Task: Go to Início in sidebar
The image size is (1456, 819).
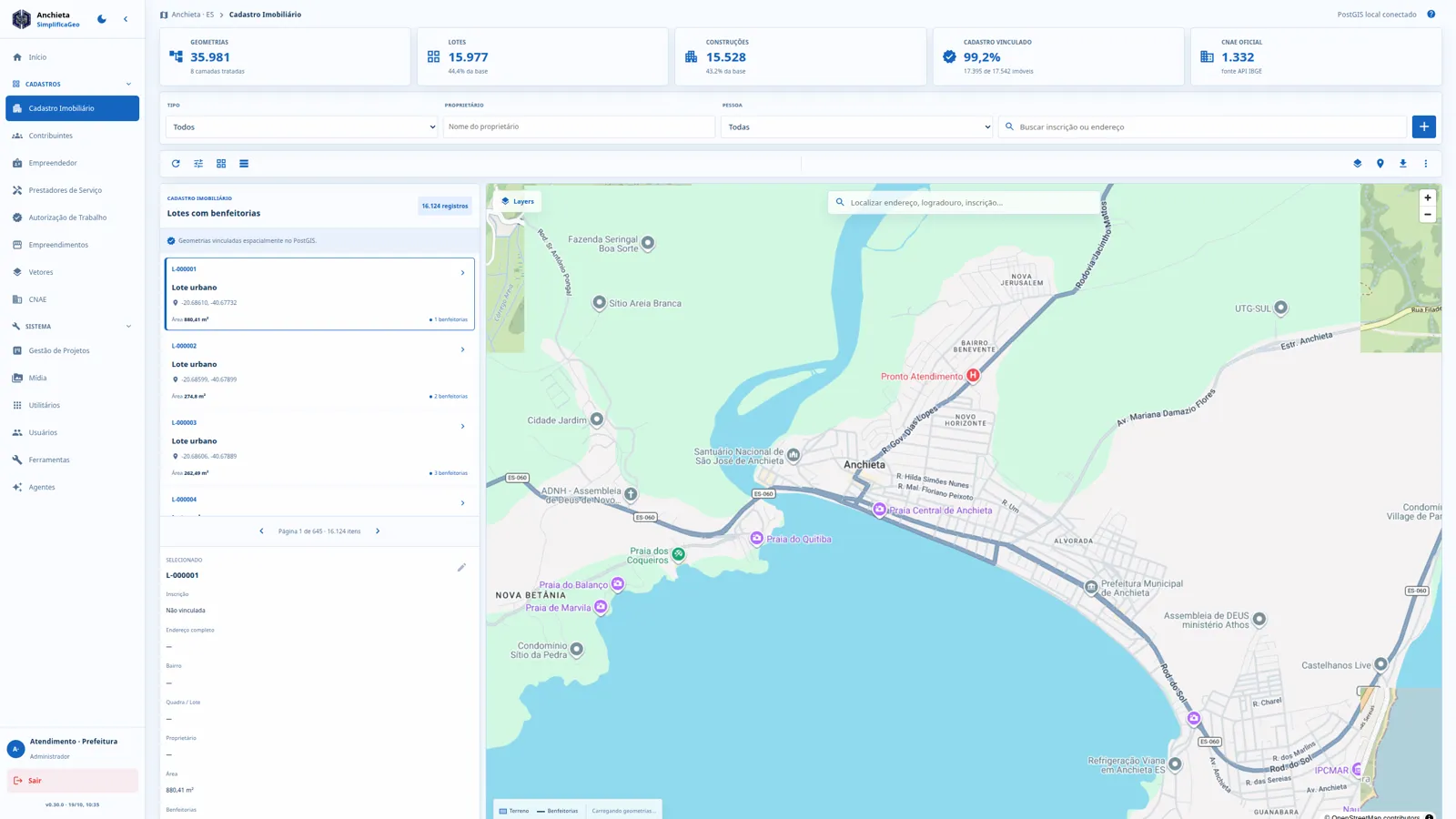Action: point(72,57)
